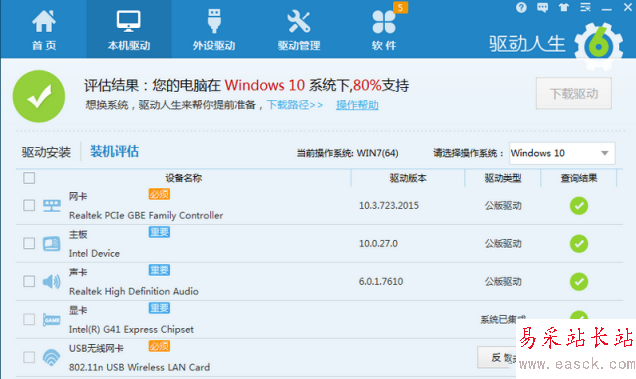Check the Intel Device motherboard row
The image size is (636, 379).
29,243
